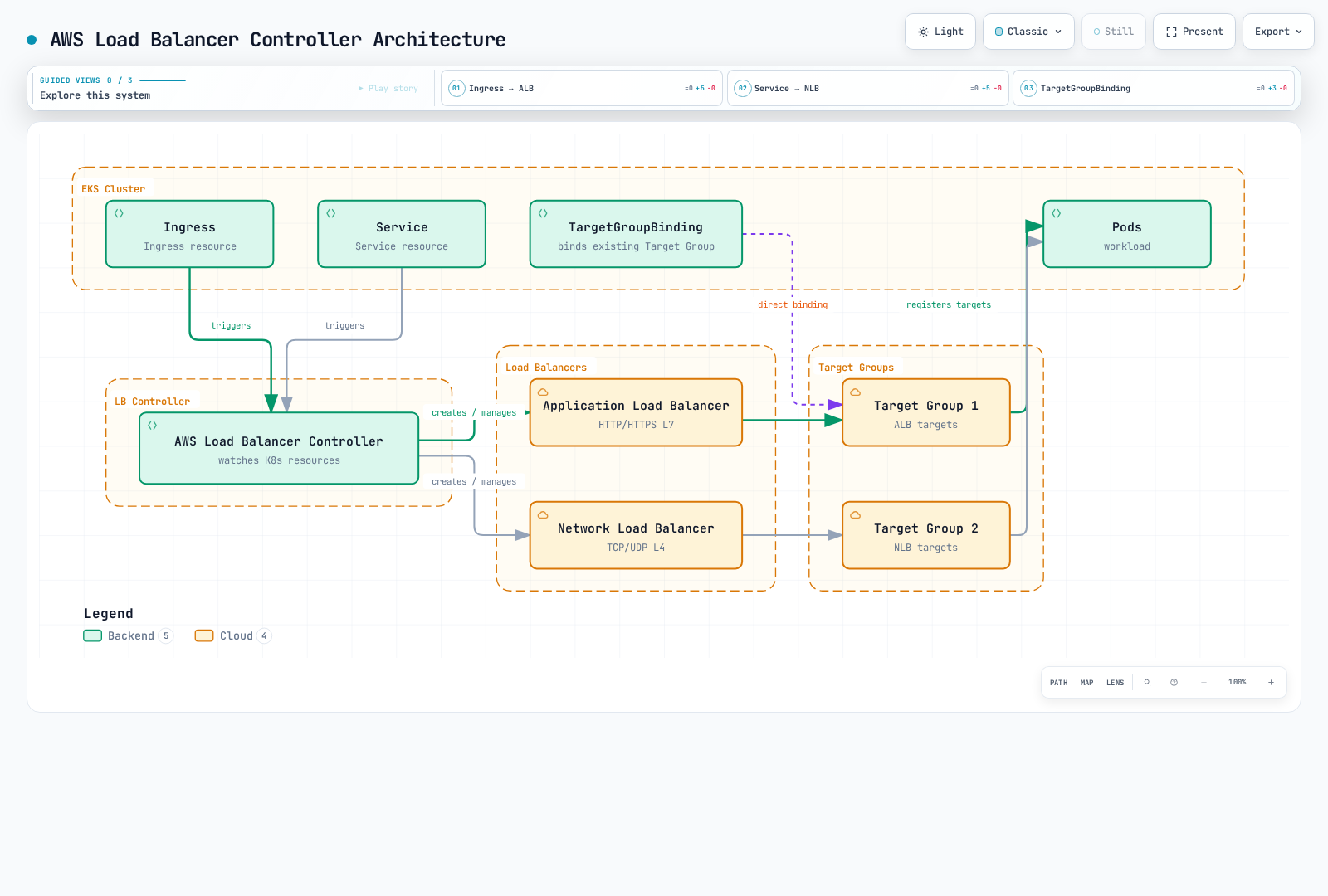Click the Present button
This screenshot has height=896, width=1328.
click(x=1194, y=32)
